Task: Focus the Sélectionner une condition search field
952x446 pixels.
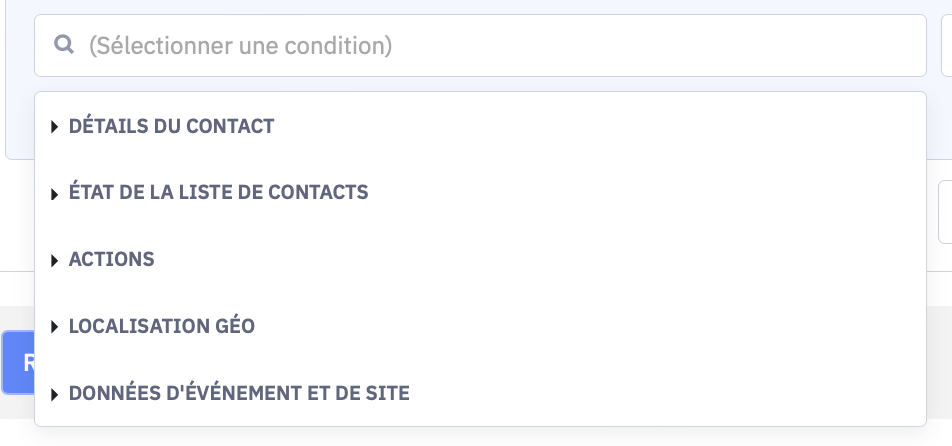Action: pos(480,46)
